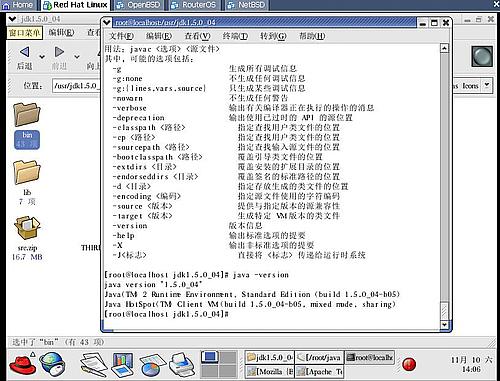Click the [/root/java taskbar button
This screenshot has width=500, height=381.
pyautogui.click(x=319, y=358)
